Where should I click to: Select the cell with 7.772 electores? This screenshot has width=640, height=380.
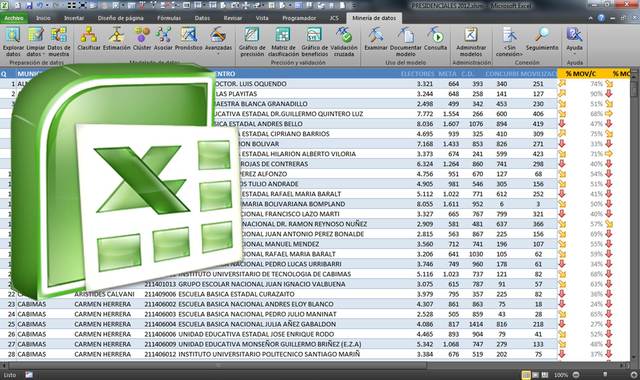tap(424, 114)
